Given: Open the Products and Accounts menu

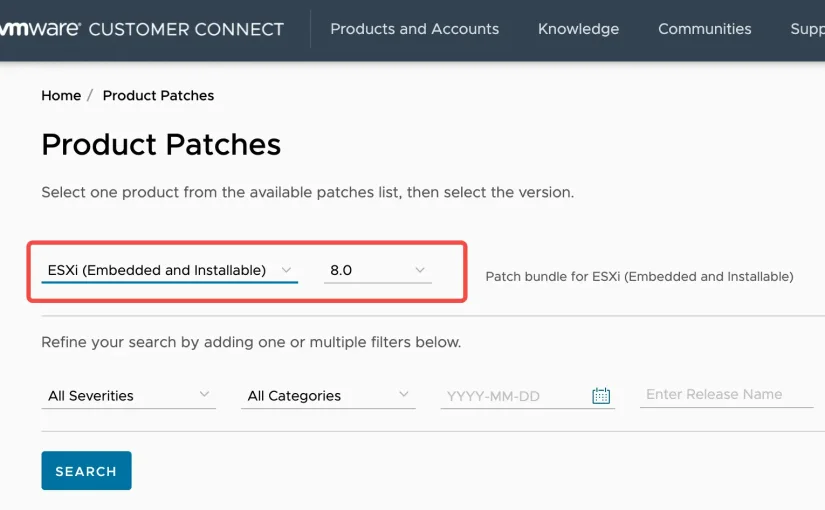Looking at the screenshot, I should click(414, 29).
